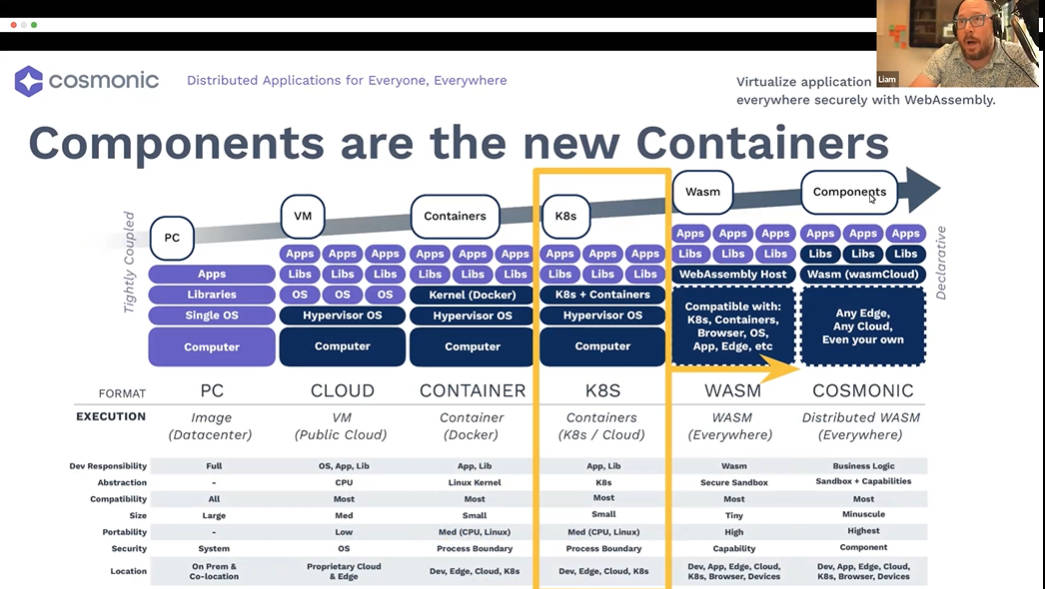This screenshot has width=1045, height=589.
Task: Select the "Full" dev responsibility cell
Action: pos(214,466)
